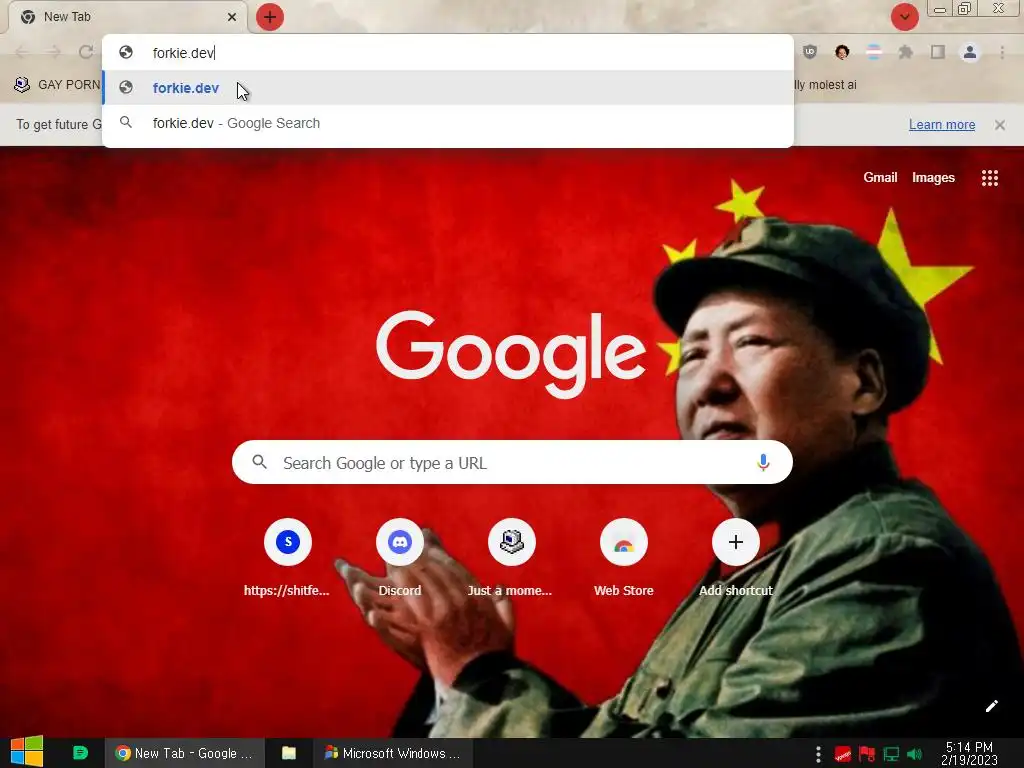Open the Web Store shortcut
1024x768 pixels.
(624, 558)
